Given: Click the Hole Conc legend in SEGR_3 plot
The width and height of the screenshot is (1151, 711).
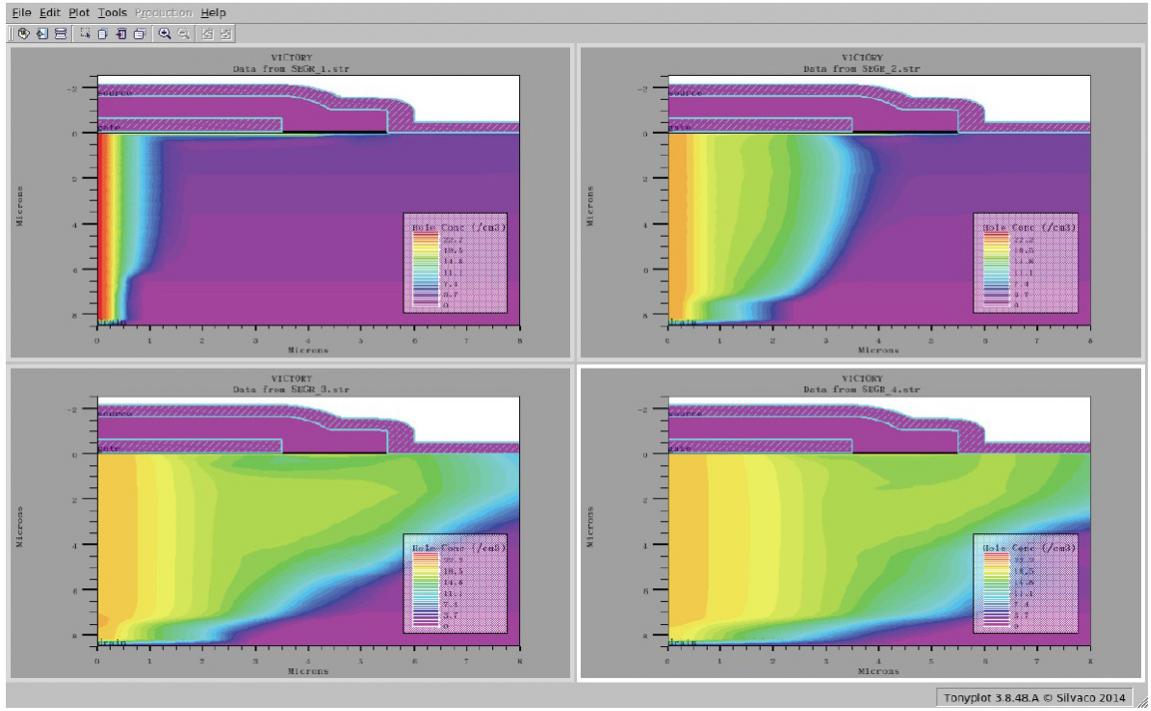Looking at the screenshot, I should 455,584.
